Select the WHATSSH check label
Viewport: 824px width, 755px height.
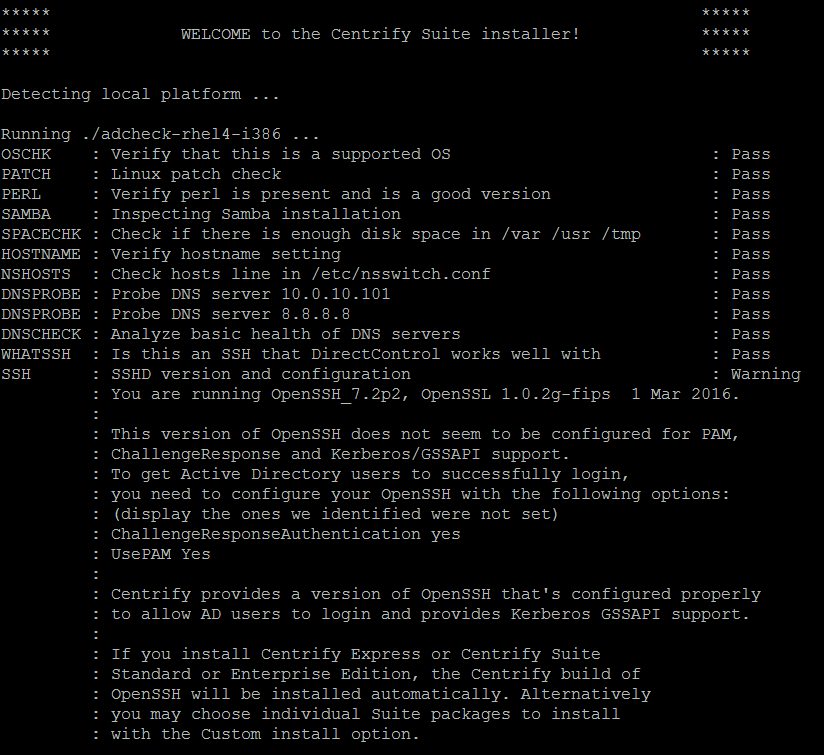[36, 354]
